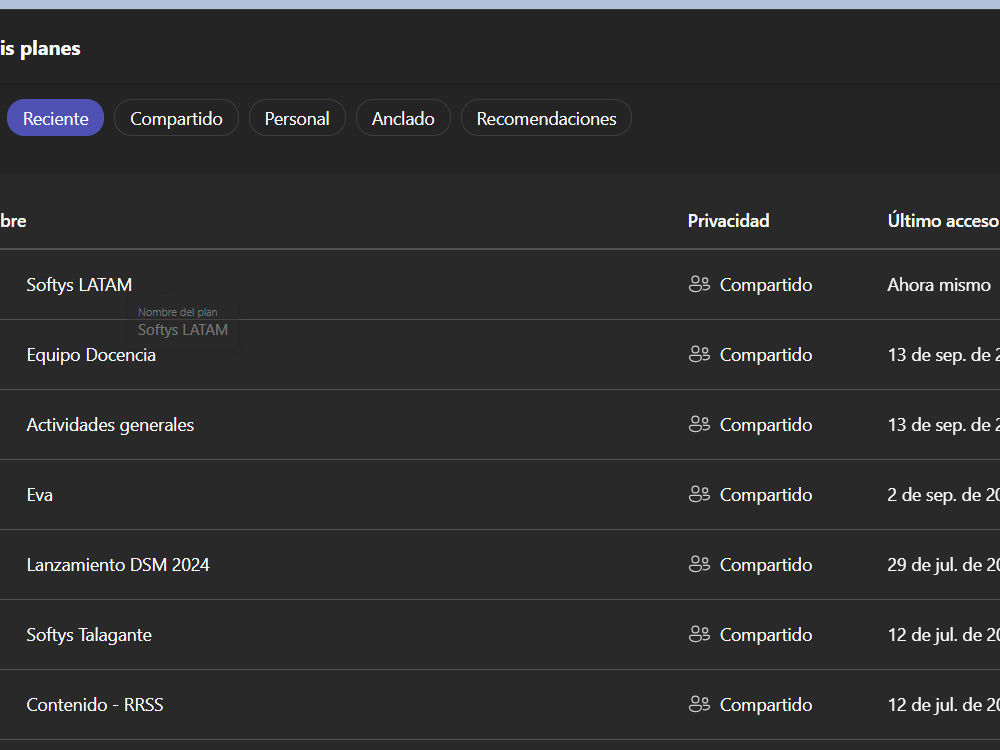Screen dimensions: 1000x750
Task: Open the Softys Talagante plan
Action: point(89,635)
